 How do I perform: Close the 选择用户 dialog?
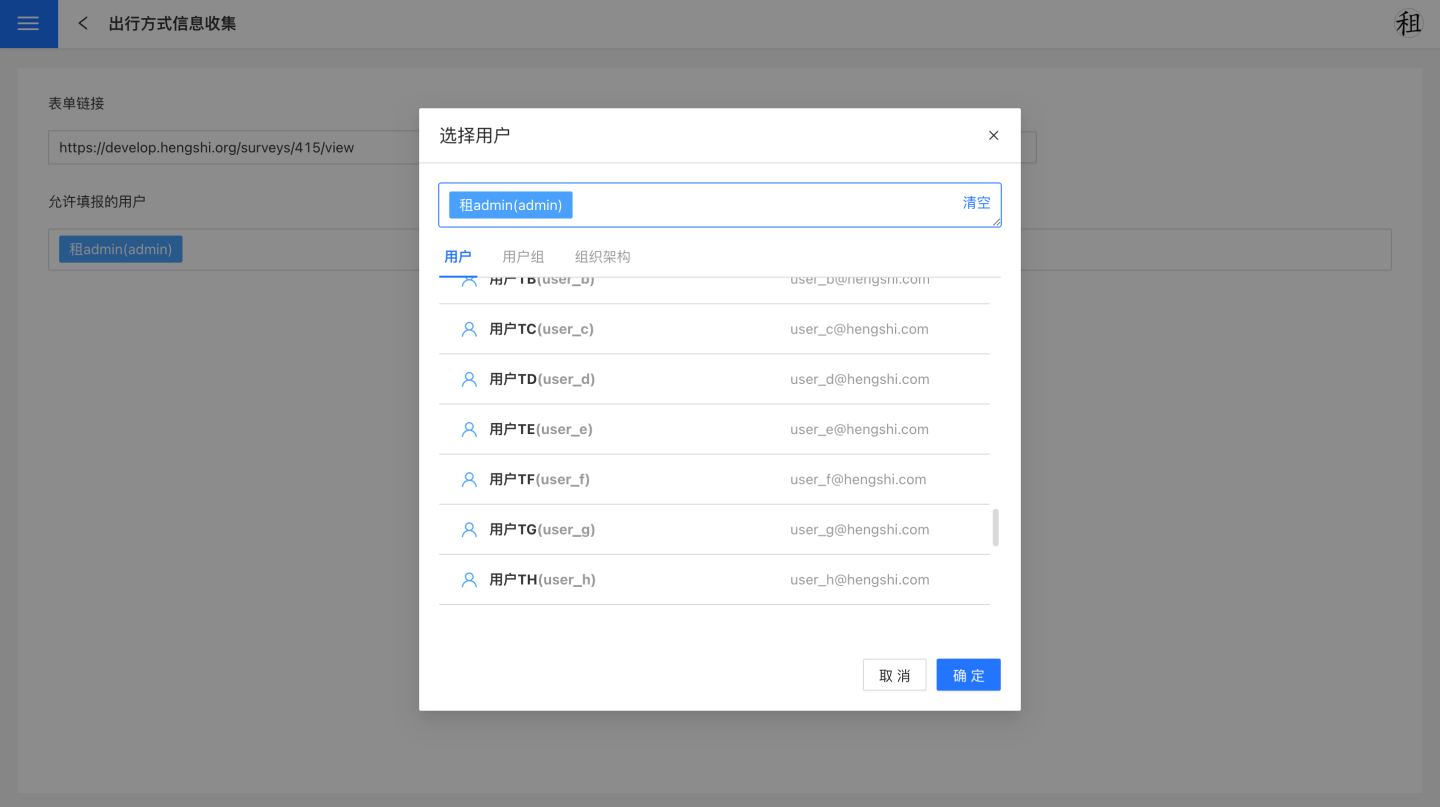click(993, 136)
